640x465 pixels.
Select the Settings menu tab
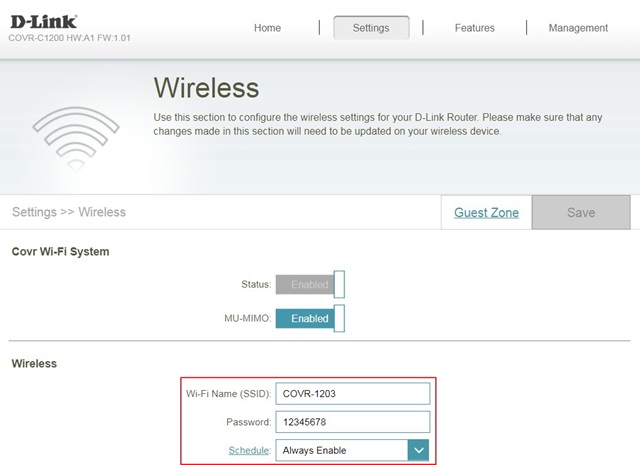[x=371, y=28]
